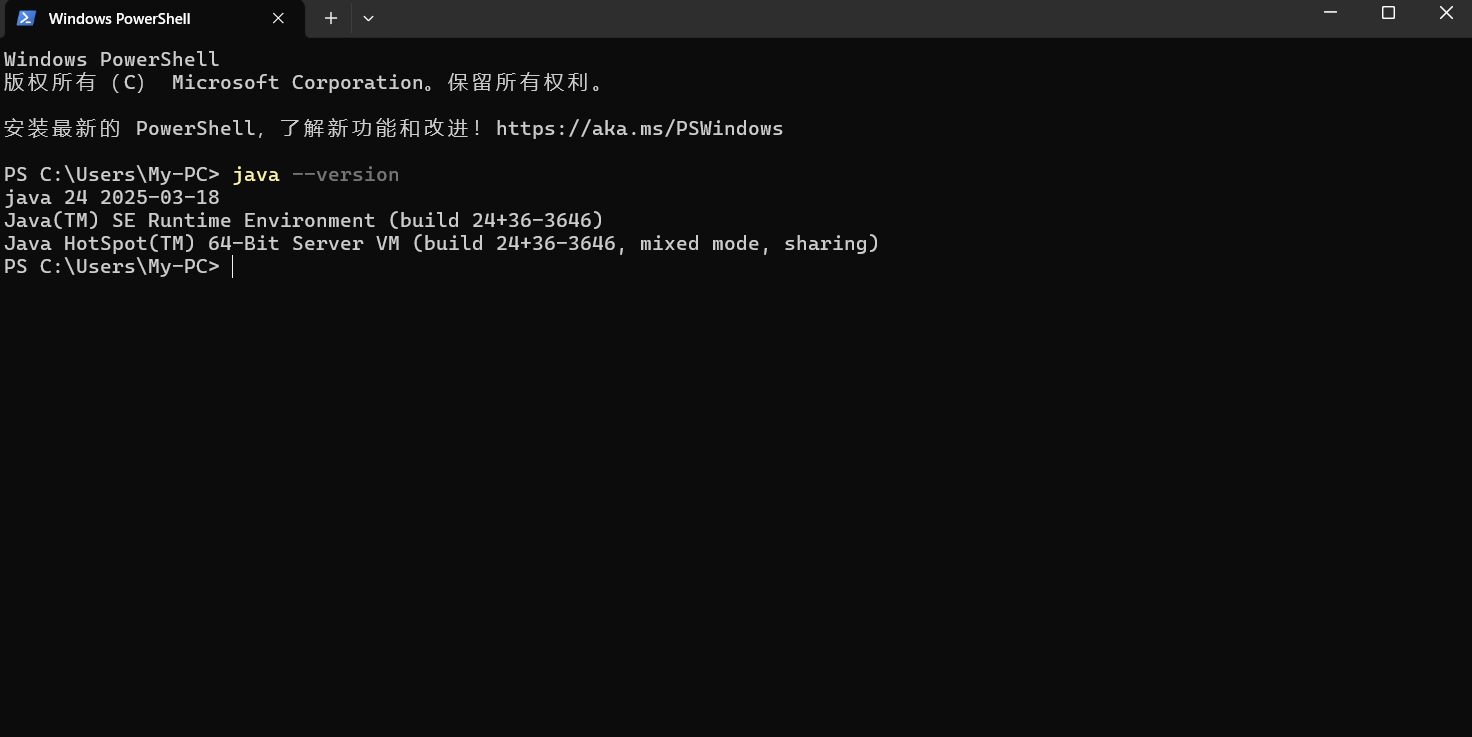1472x737 pixels.
Task: Click the PowerShell shield logo in the tab bar
Action: [24, 17]
